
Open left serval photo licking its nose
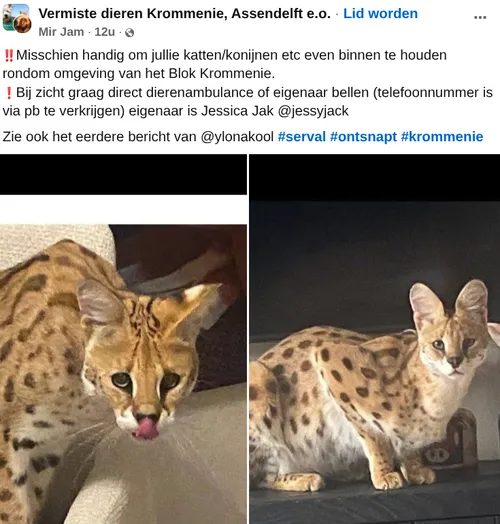(x=123, y=359)
